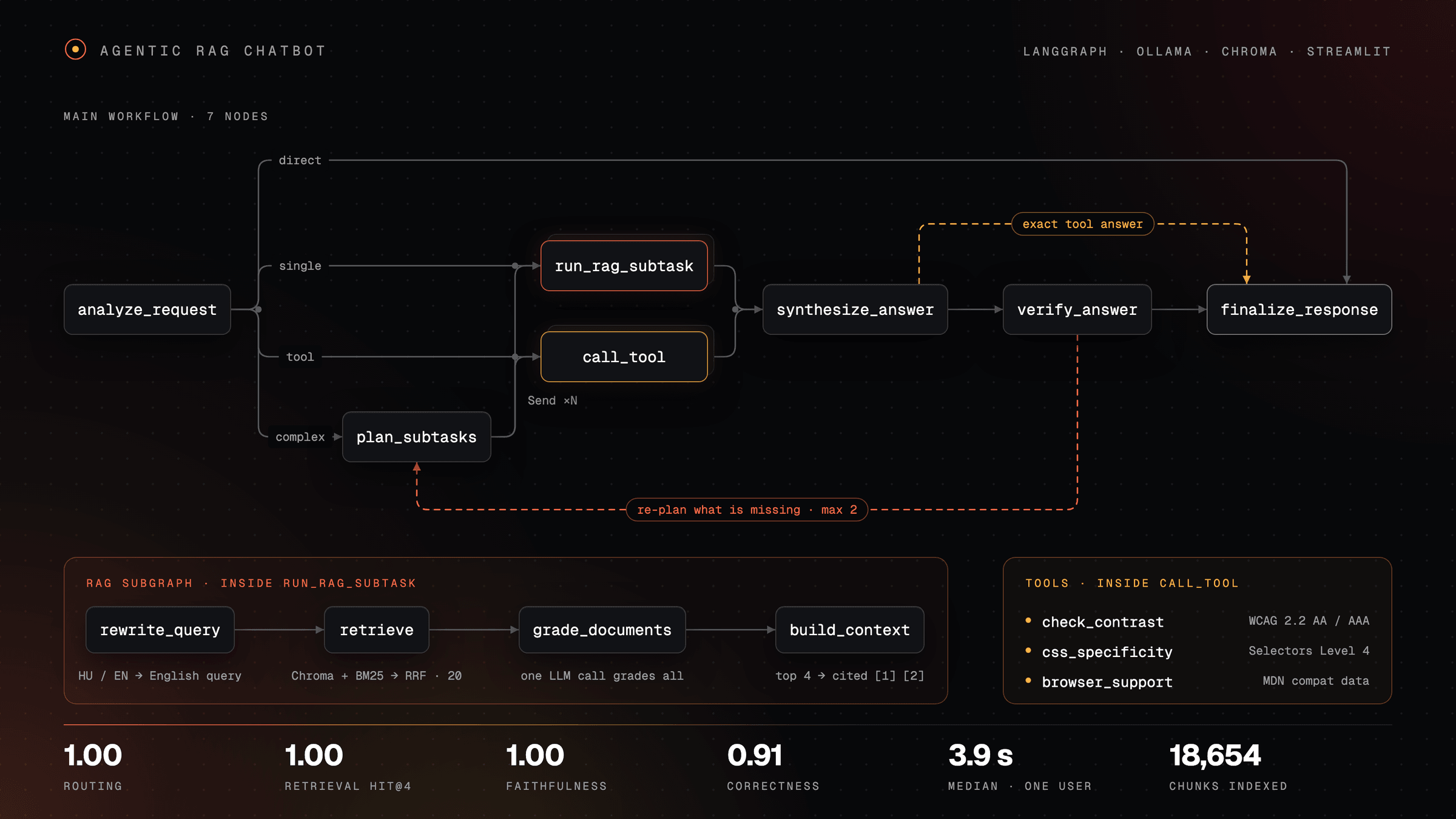Click the 'Send ×N' annotation
Viewport: 1456px width, 819px height.
tap(553, 400)
